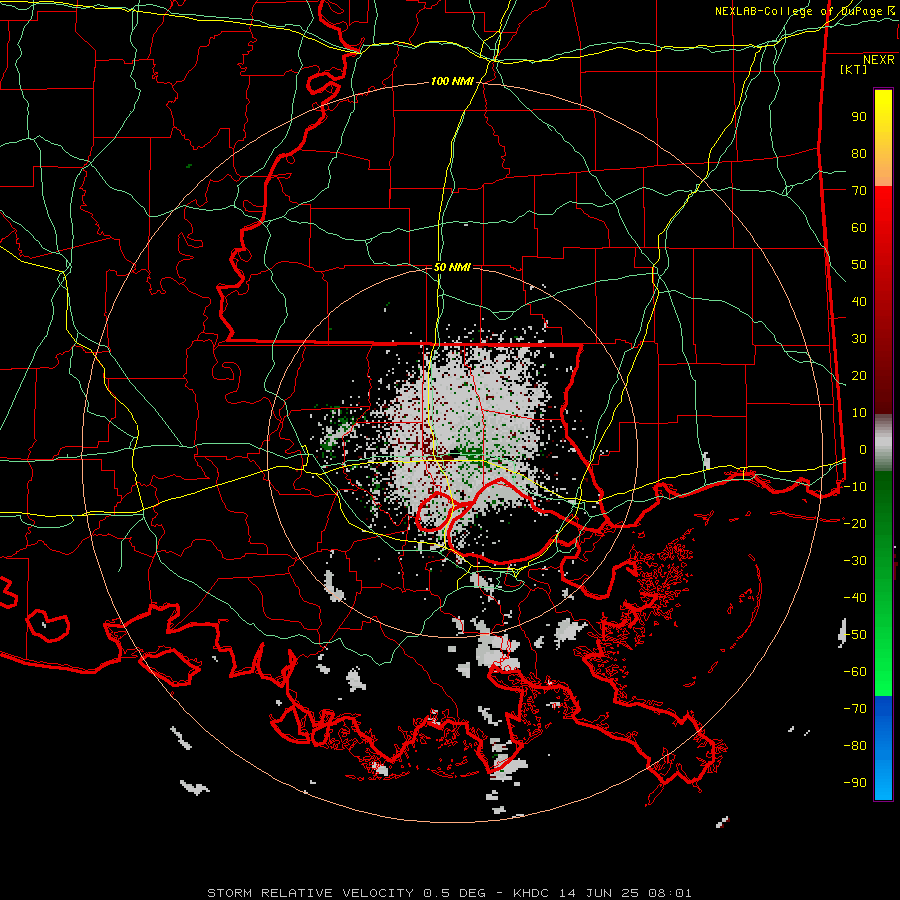This screenshot has width=900, height=900.
Task: Click the -90 value on the velocity scale
Action: point(855,783)
